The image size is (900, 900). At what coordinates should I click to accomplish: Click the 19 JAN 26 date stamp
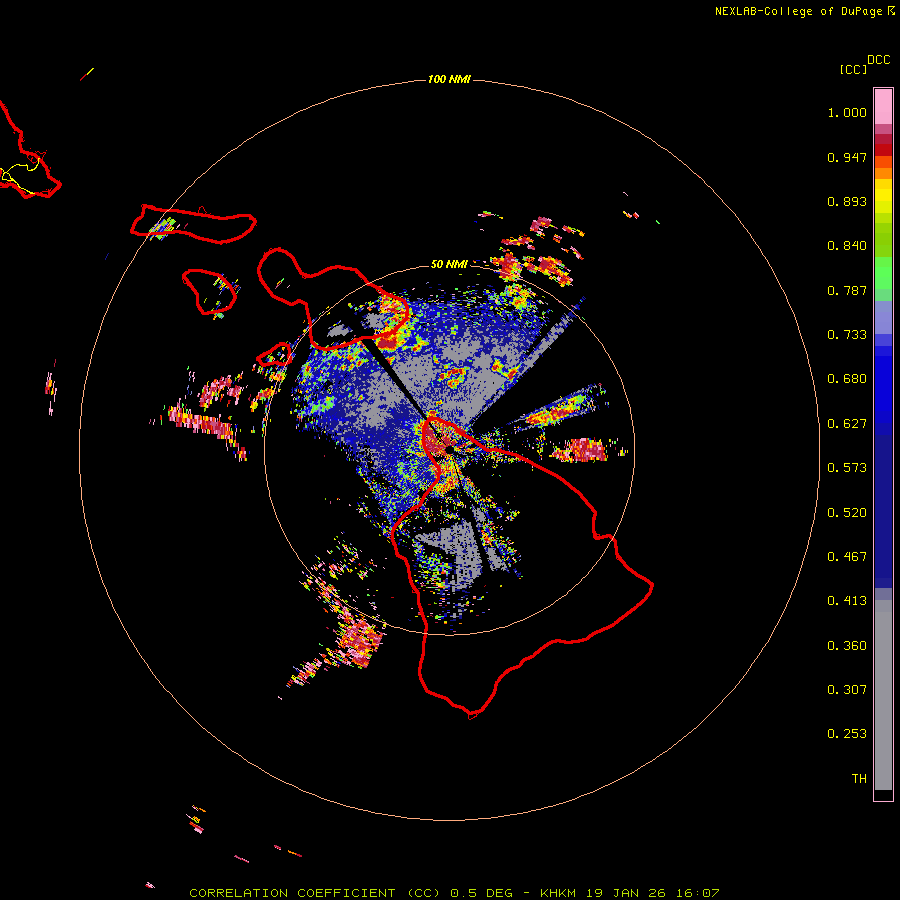click(624, 893)
